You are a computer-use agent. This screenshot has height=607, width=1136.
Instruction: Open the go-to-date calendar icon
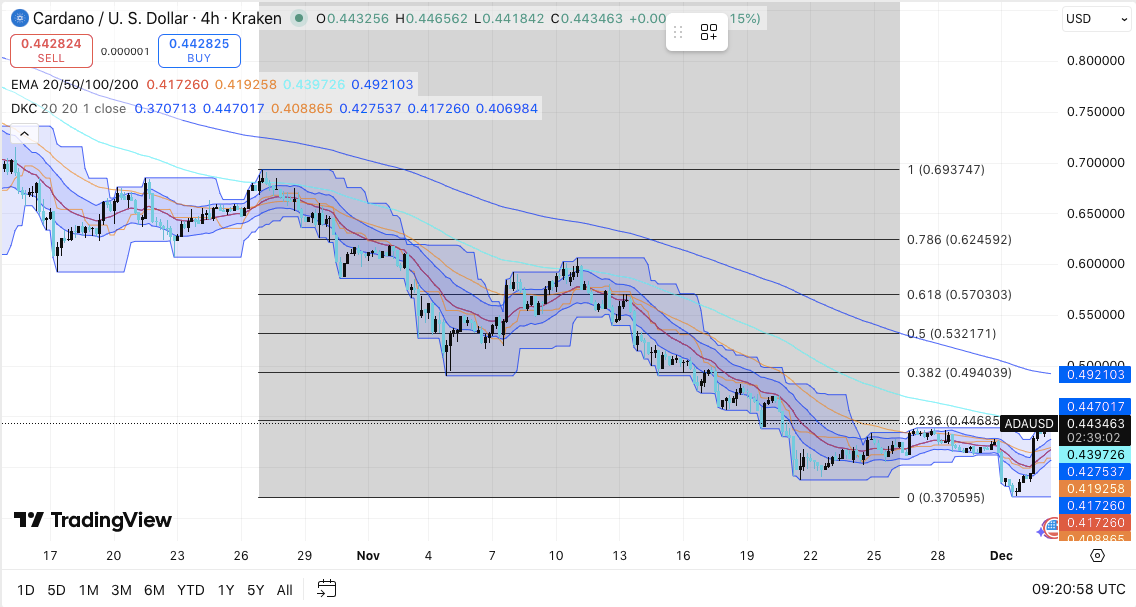[327, 589]
